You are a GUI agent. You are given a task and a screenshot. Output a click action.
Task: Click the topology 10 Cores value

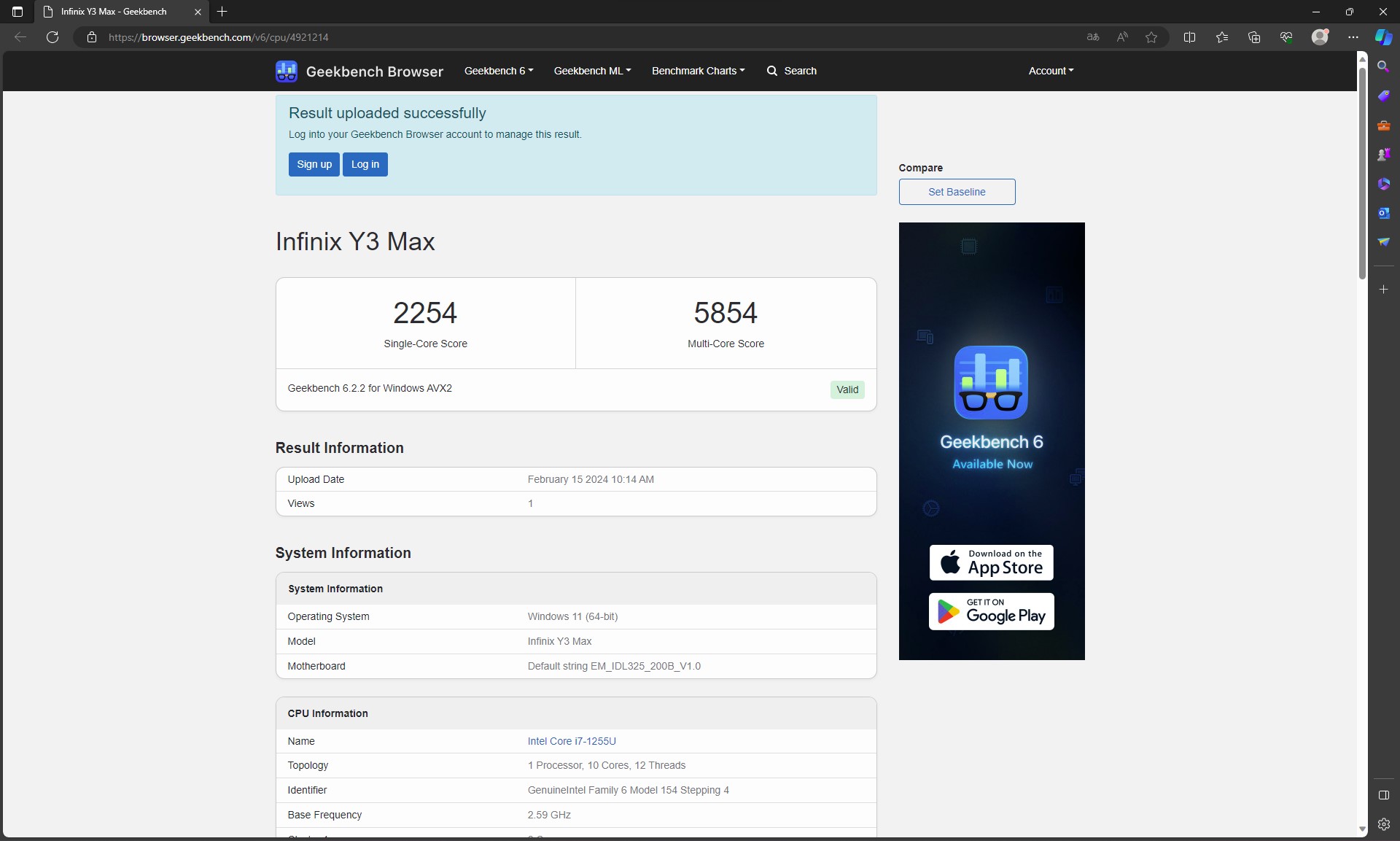click(x=608, y=765)
